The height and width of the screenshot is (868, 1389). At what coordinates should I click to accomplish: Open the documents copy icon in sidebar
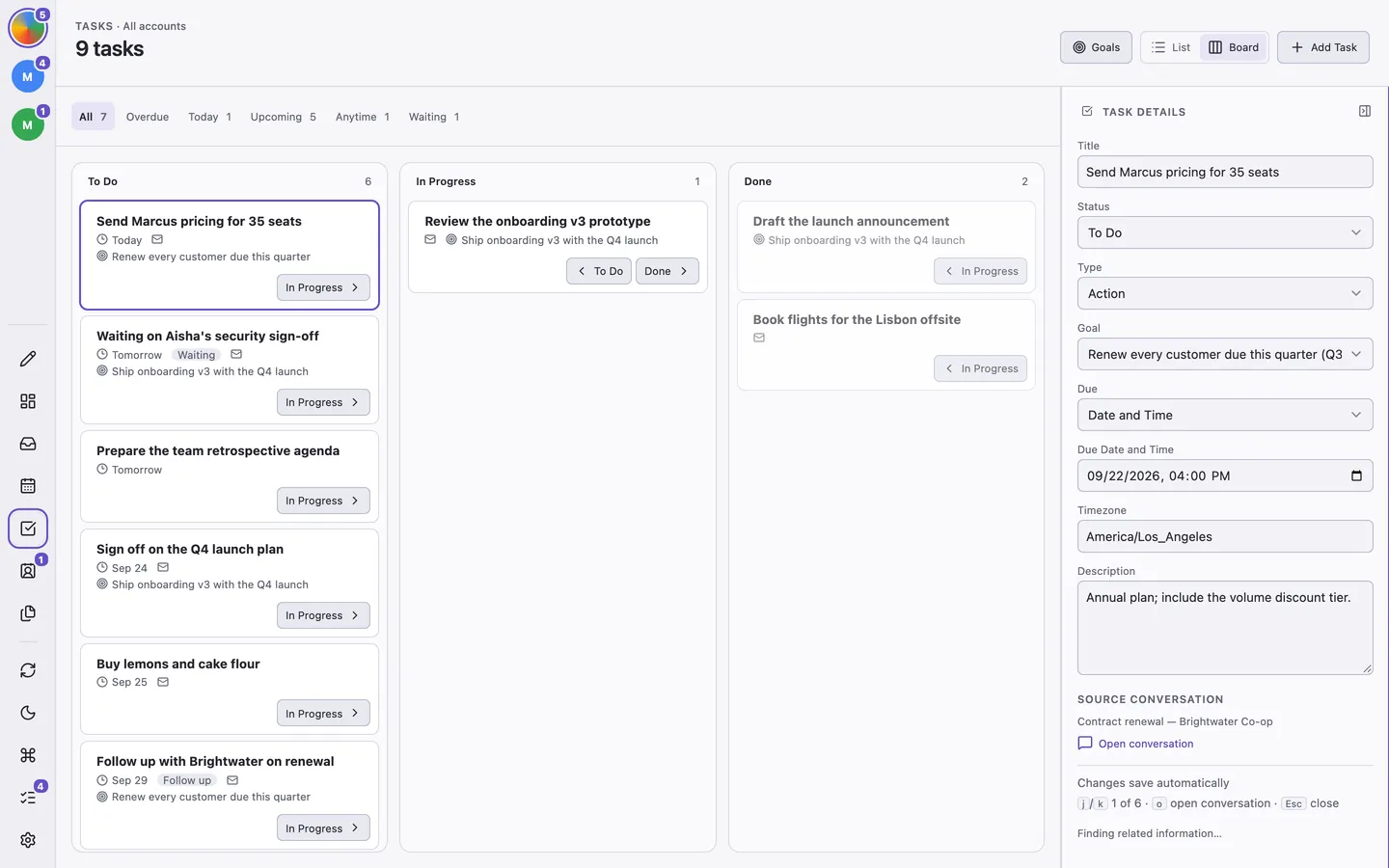(x=28, y=613)
